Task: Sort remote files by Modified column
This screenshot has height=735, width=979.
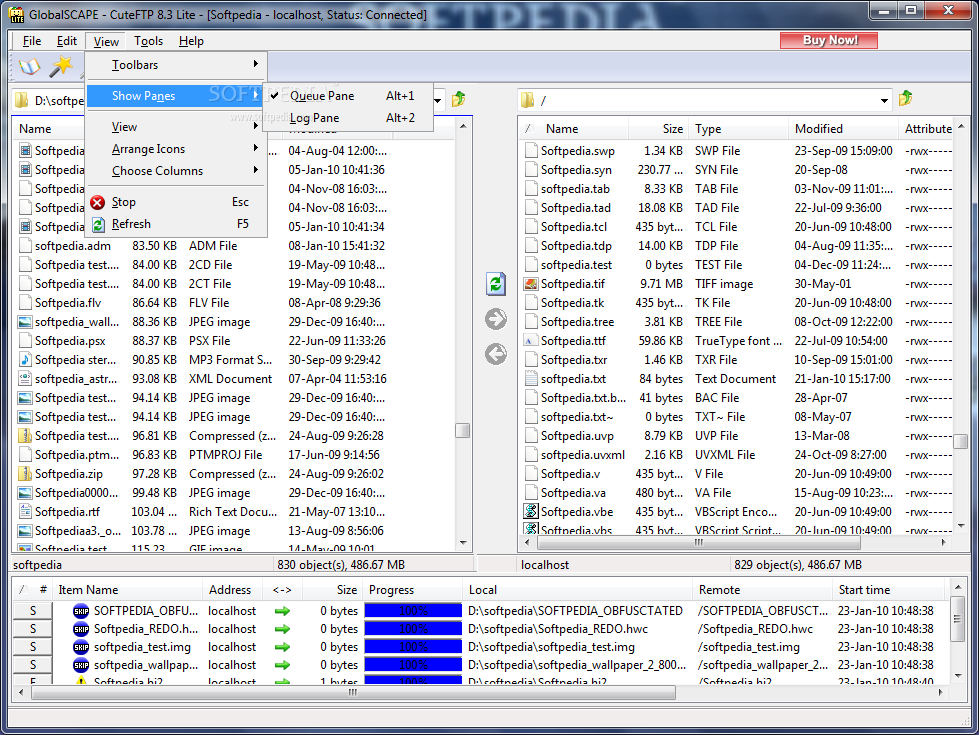Action: pos(843,129)
